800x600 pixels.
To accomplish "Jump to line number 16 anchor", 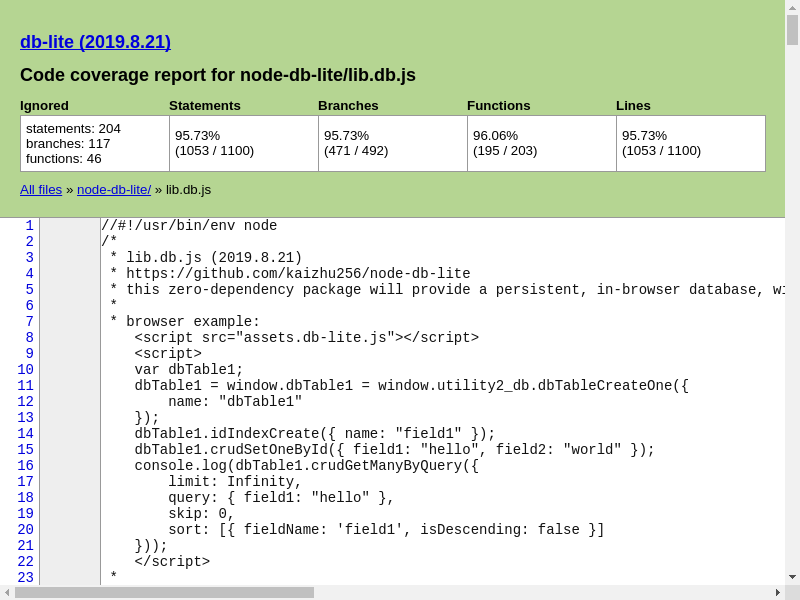I will point(25,465).
